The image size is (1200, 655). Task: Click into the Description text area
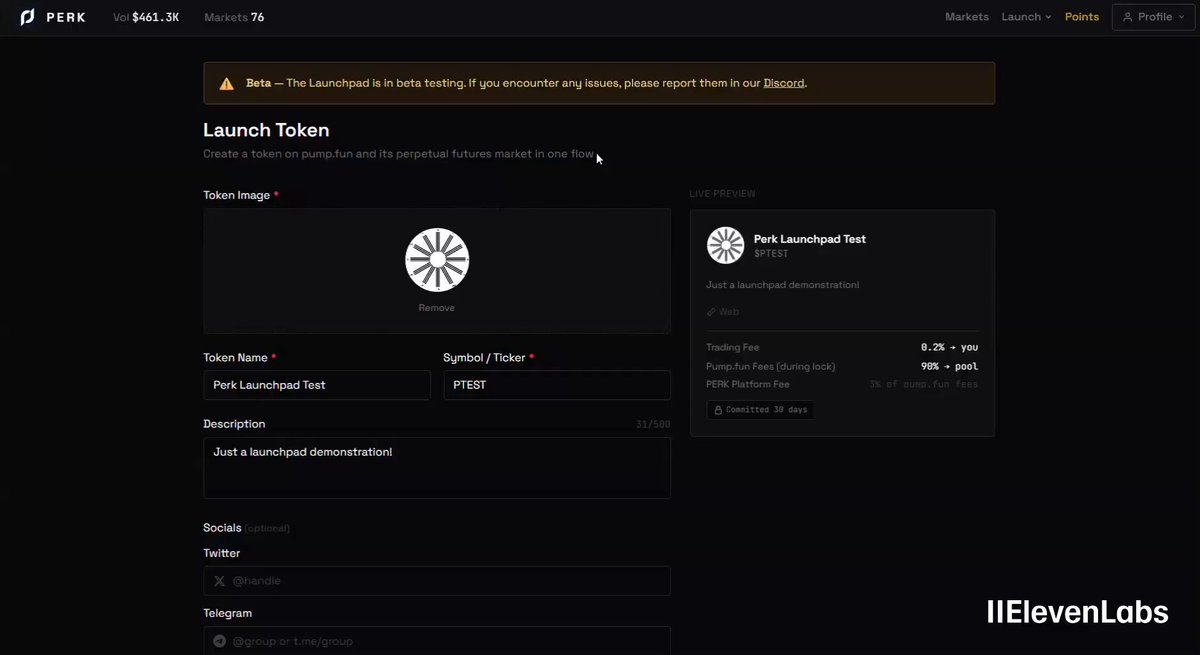click(x=437, y=468)
